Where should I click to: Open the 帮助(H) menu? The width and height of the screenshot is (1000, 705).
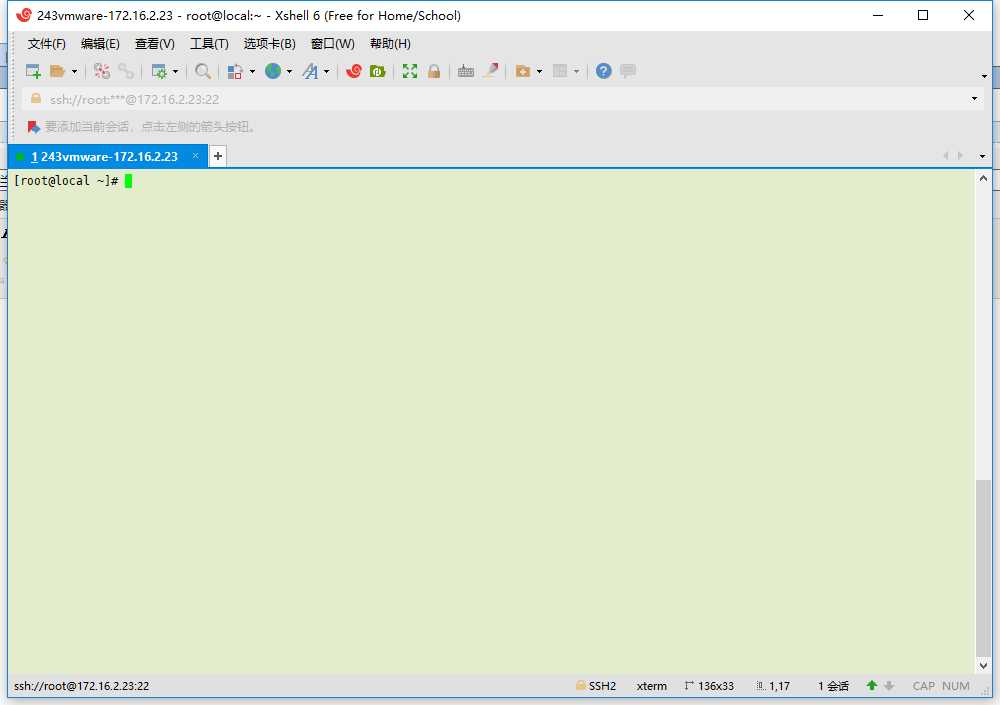pos(390,44)
